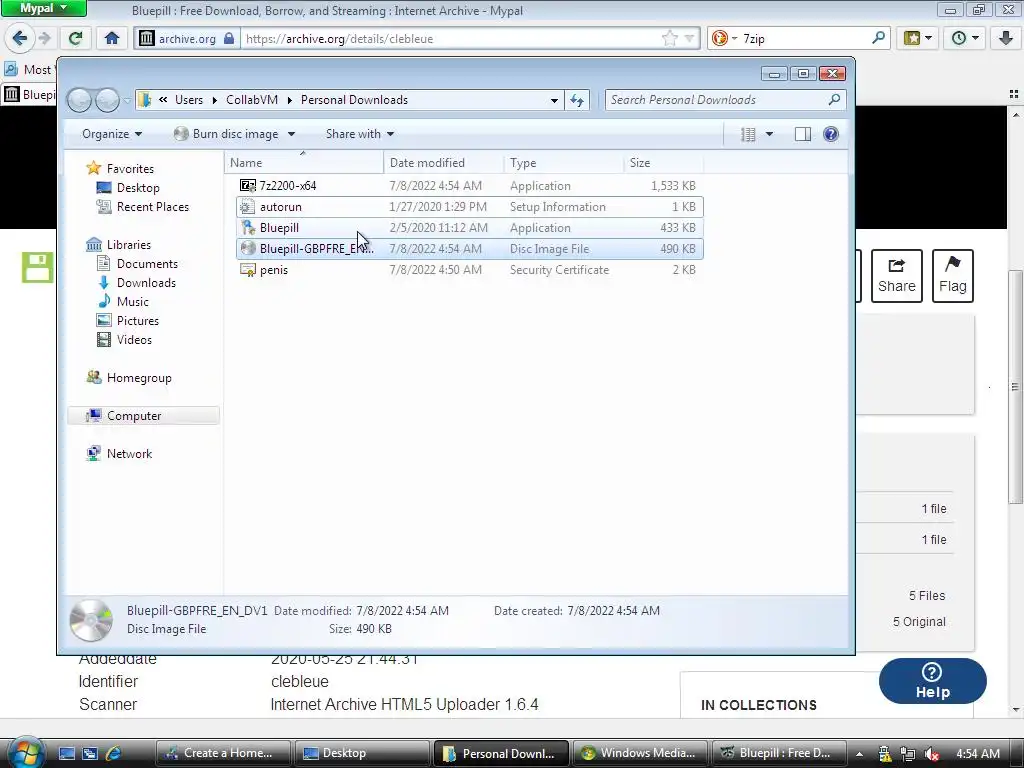Refresh Explorer folder view button
This screenshot has width=1024, height=768.
tap(577, 100)
